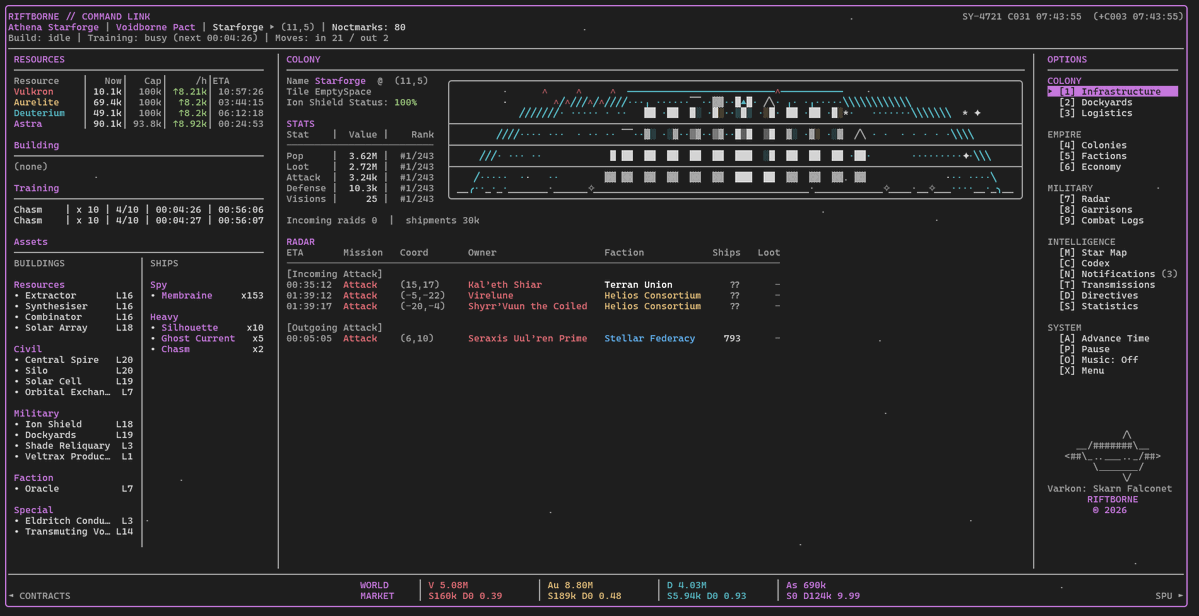This screenshot has width=1199, height=616.
Task: Select the Silo building row
Action: tap(73, 370)
